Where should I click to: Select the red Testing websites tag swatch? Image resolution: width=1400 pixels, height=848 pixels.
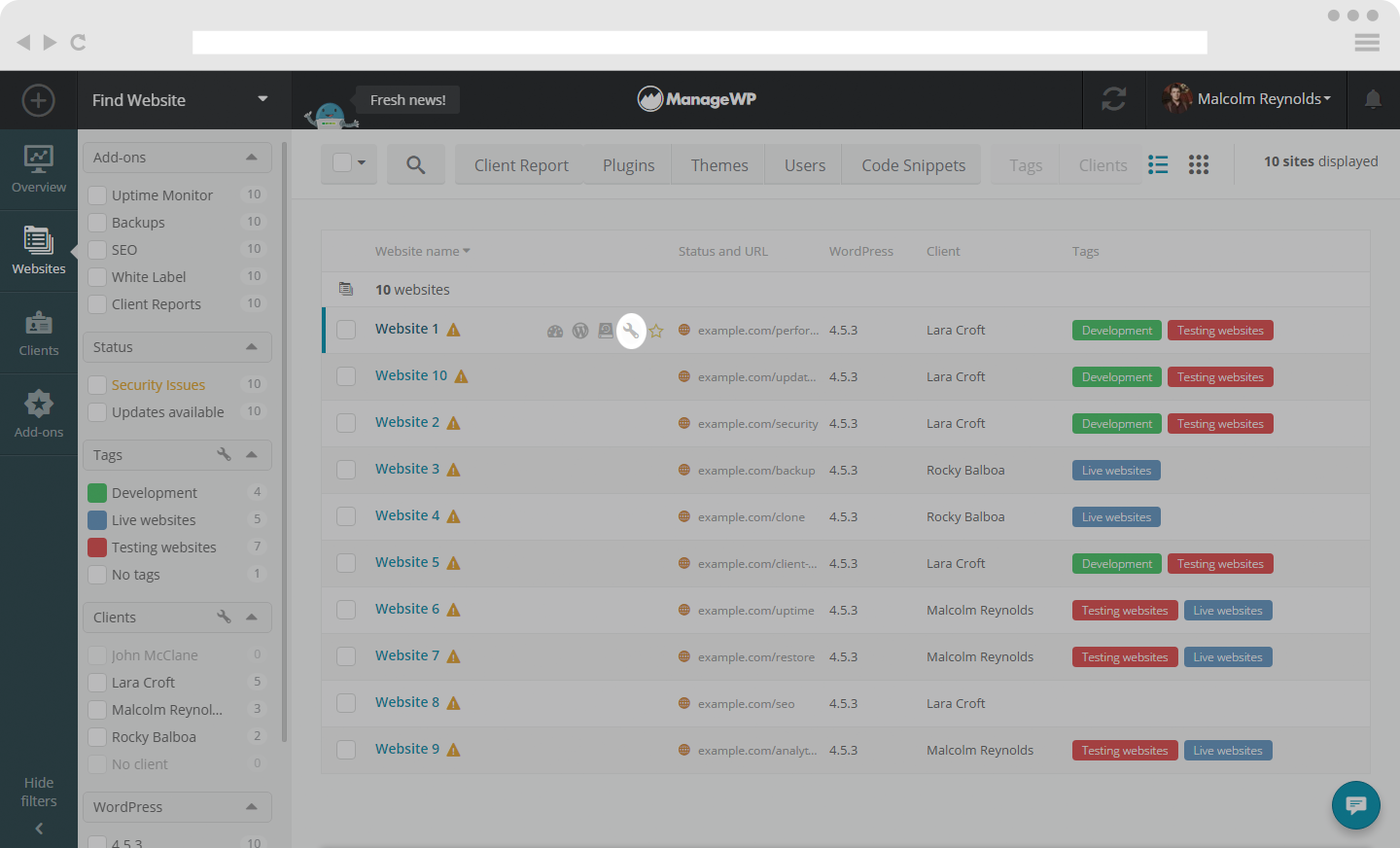point(97,548)
